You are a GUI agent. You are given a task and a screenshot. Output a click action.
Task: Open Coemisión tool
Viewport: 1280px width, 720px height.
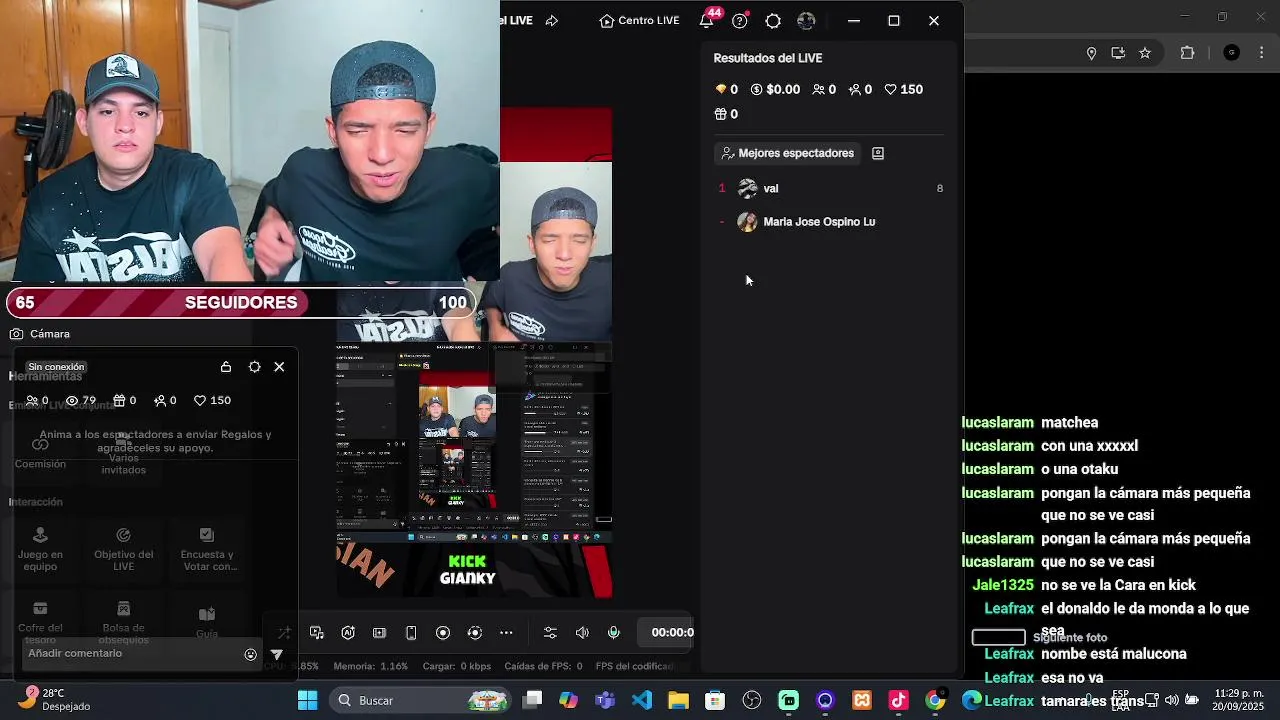coord(40,453)
